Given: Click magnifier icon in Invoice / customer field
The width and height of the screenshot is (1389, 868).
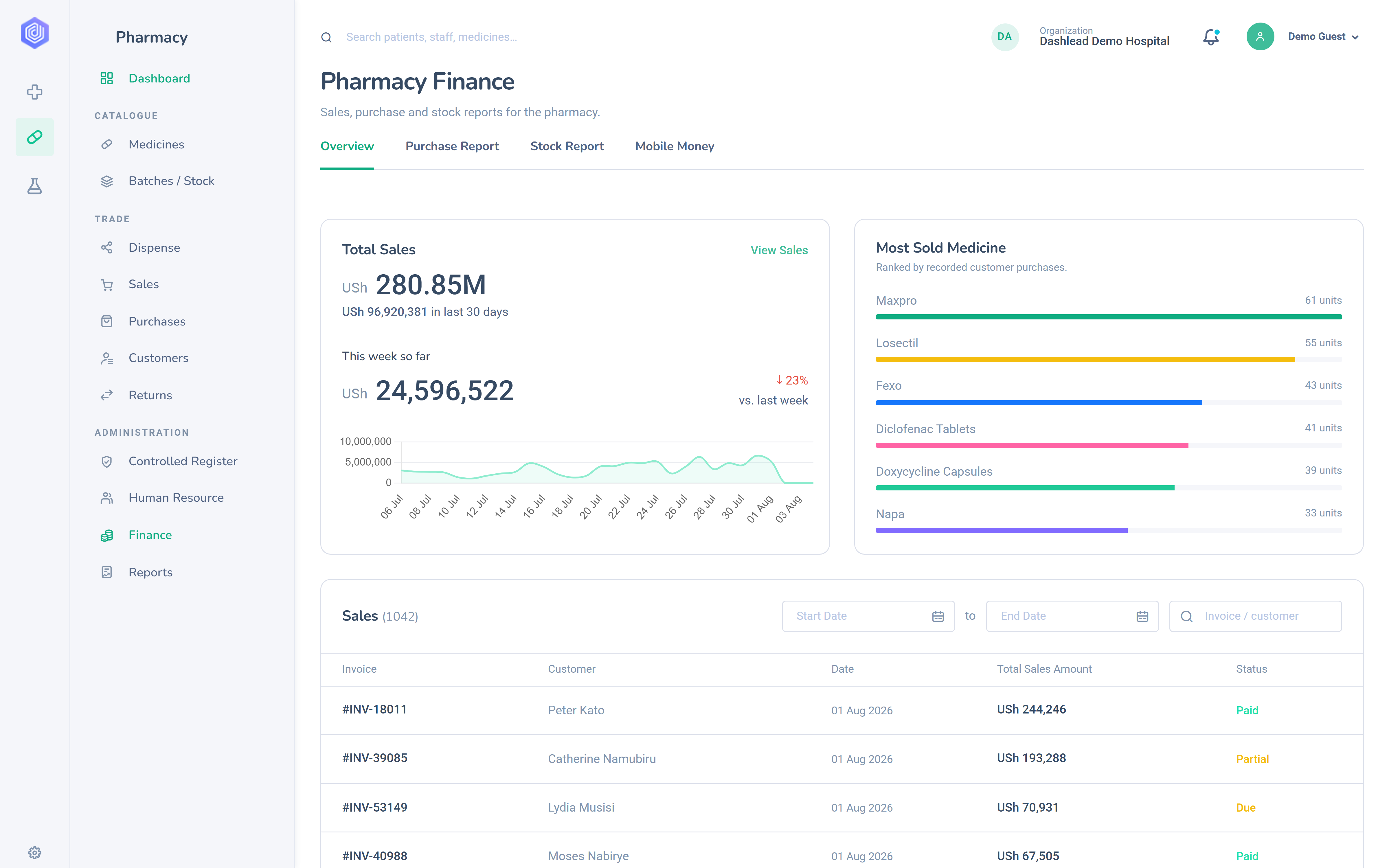Looking at the screenshot, I should pos(1187,617).
